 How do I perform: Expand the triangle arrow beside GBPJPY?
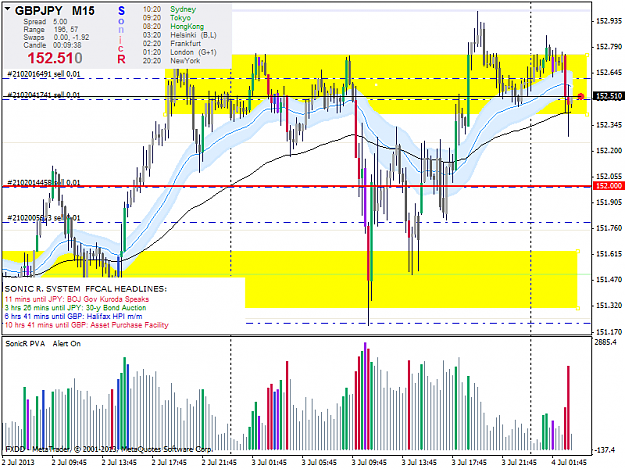[x=8, y=9]
